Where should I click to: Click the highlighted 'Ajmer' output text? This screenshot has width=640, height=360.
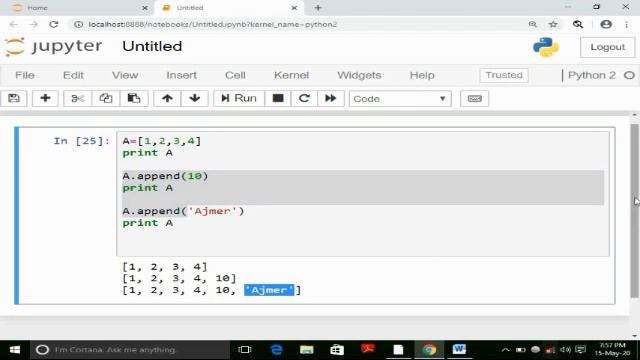click(x=269, y=290)
